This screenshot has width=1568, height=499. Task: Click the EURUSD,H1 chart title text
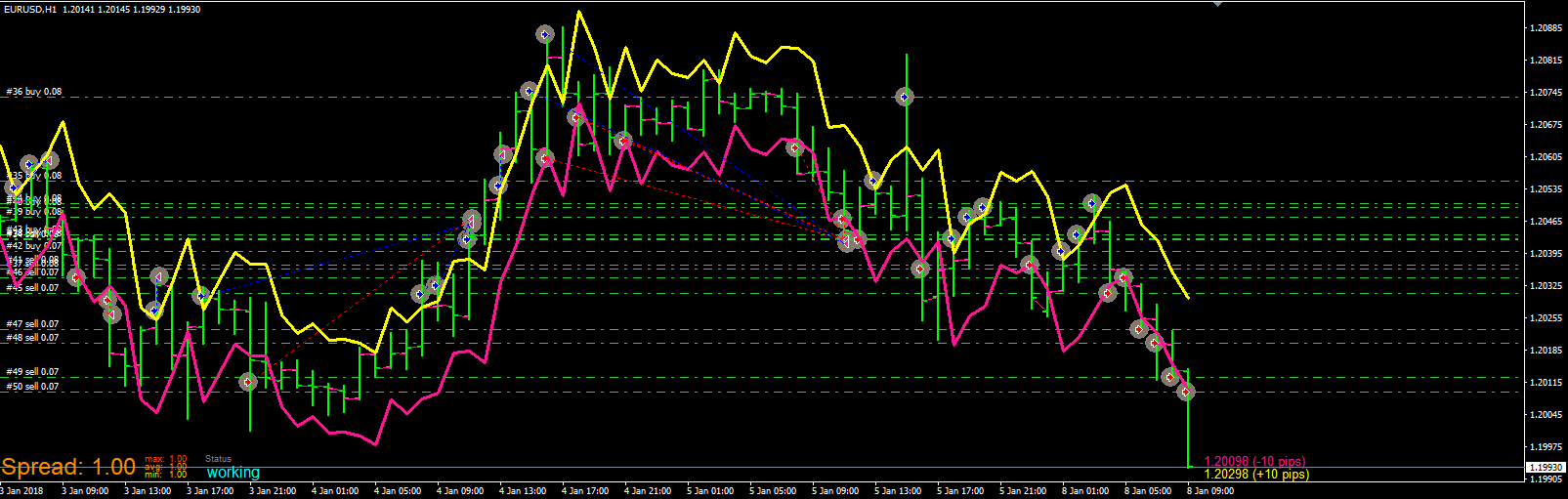point(30,9)
